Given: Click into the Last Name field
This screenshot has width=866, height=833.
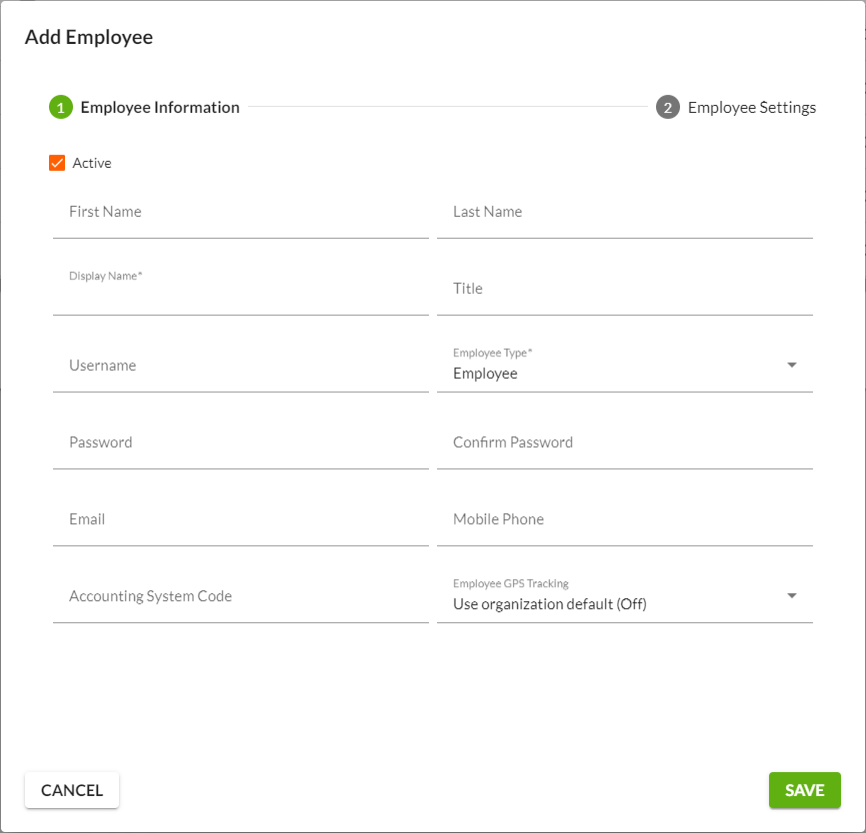Looking at the screenshot, I should [624, 213].
